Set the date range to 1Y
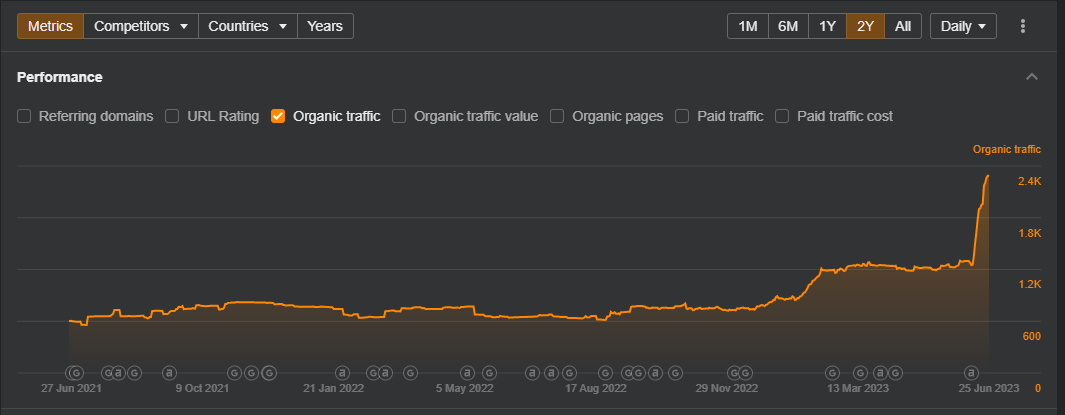This screenshot has width=1065, height=415. [827, 26]
